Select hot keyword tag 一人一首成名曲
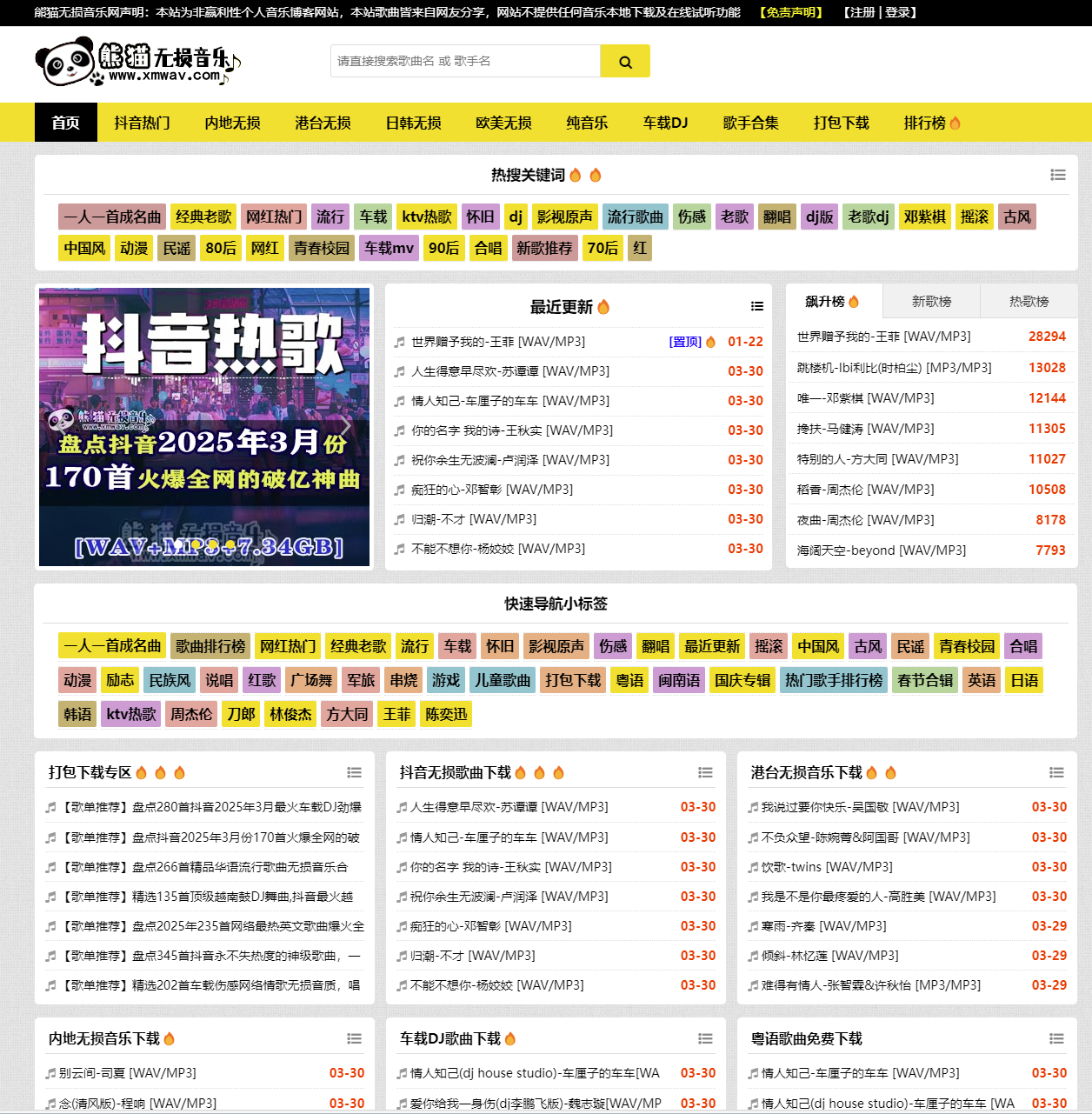The width and height of the screenshot is (1092, 1114). pyautogui.click(x=112, y=217)
